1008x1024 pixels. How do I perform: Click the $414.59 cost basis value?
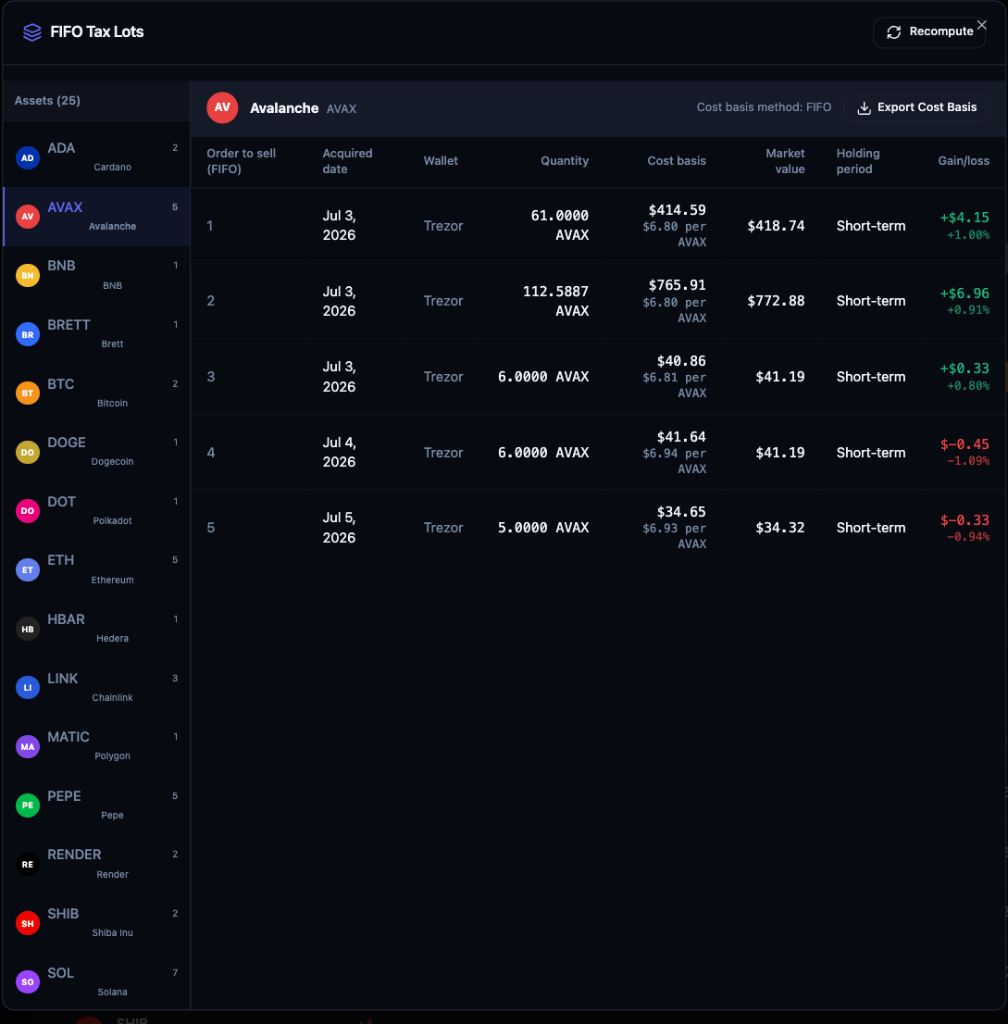[x=677, y=210]
